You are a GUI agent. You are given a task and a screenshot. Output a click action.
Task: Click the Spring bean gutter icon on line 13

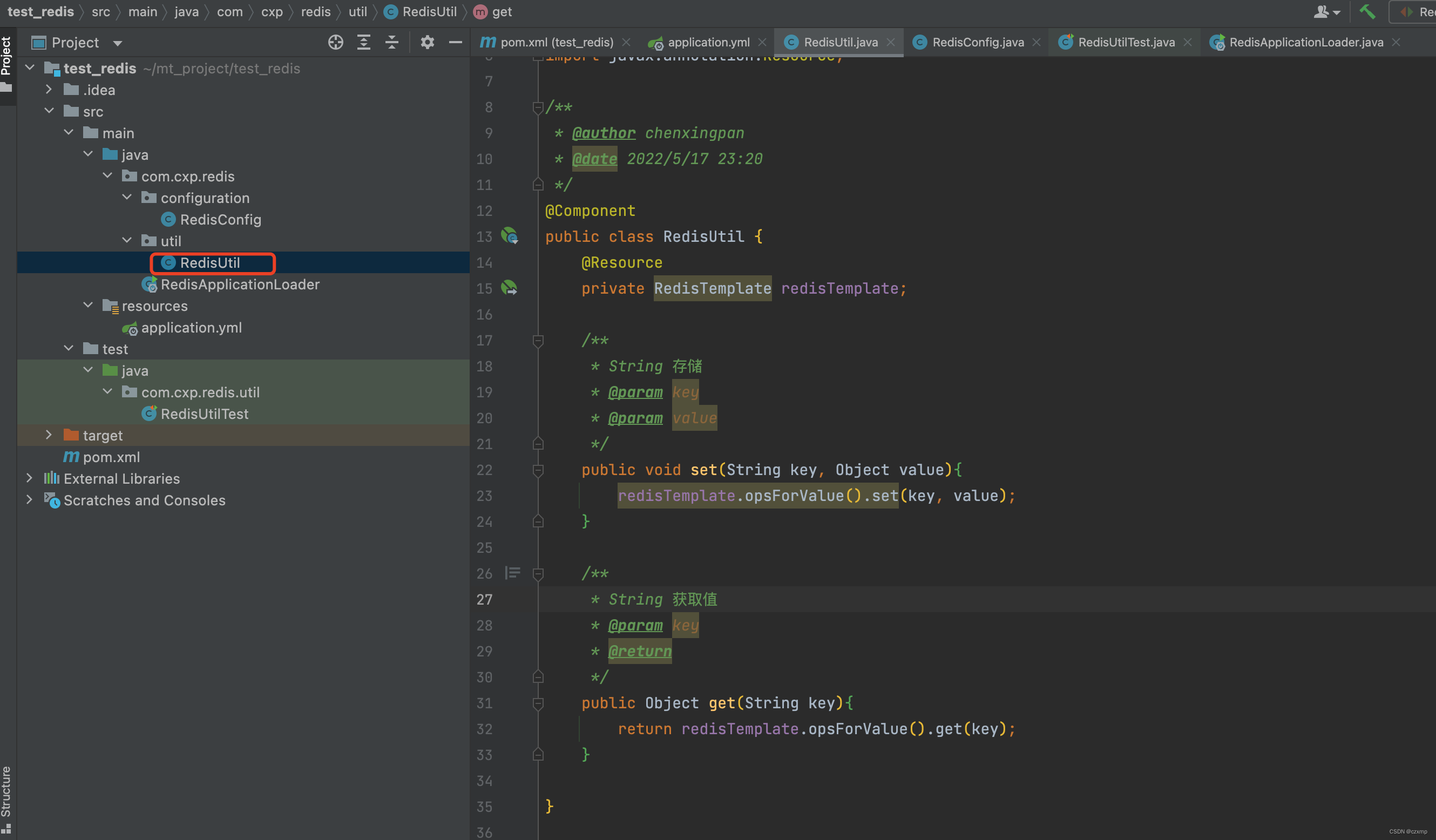[510, 236]
